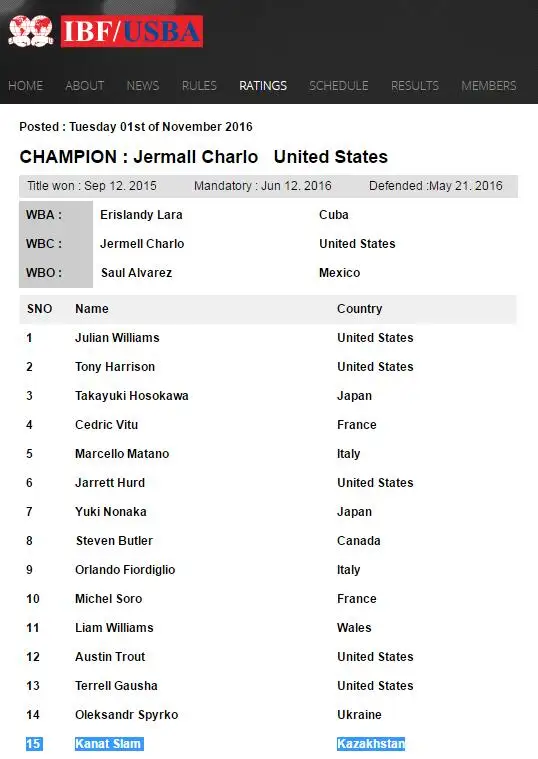Image resolution: width=538 pixels, height=759 pixels.
Task: Open the NEWS section
Action: point(143,86)
